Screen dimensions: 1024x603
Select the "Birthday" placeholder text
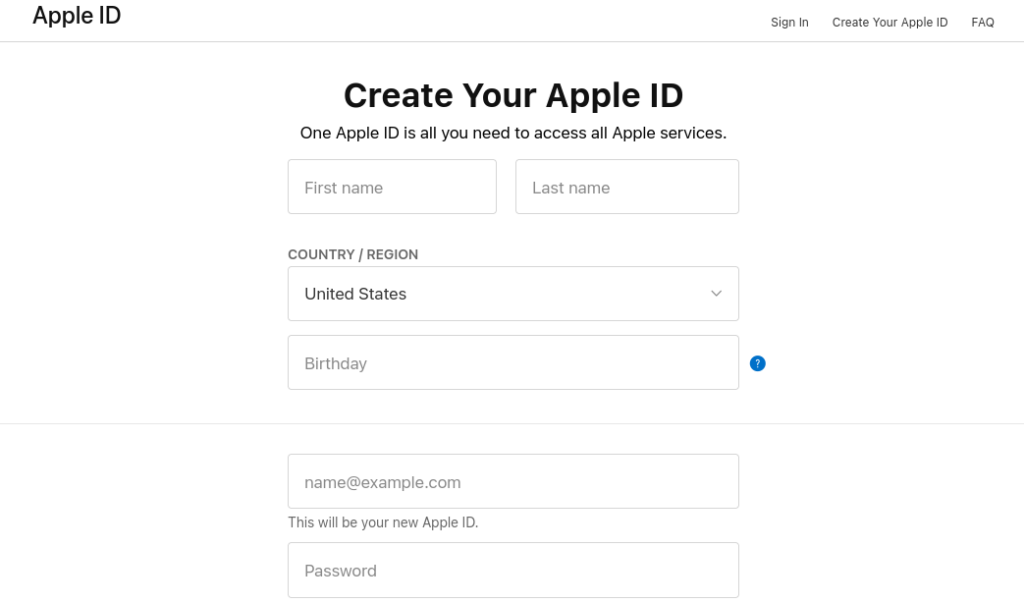pos(336,364)
